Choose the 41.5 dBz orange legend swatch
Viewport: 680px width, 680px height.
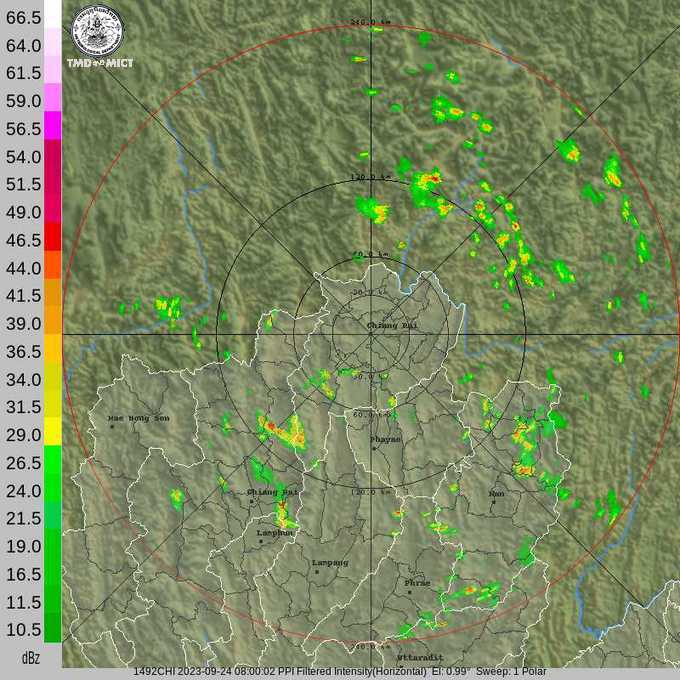tap(52, 296)
